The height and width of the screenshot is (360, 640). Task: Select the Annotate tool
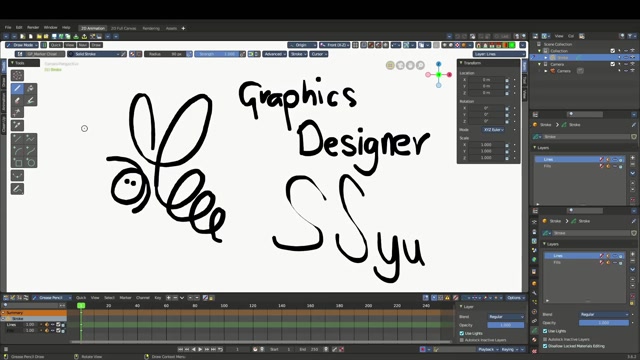pos(17,189)
